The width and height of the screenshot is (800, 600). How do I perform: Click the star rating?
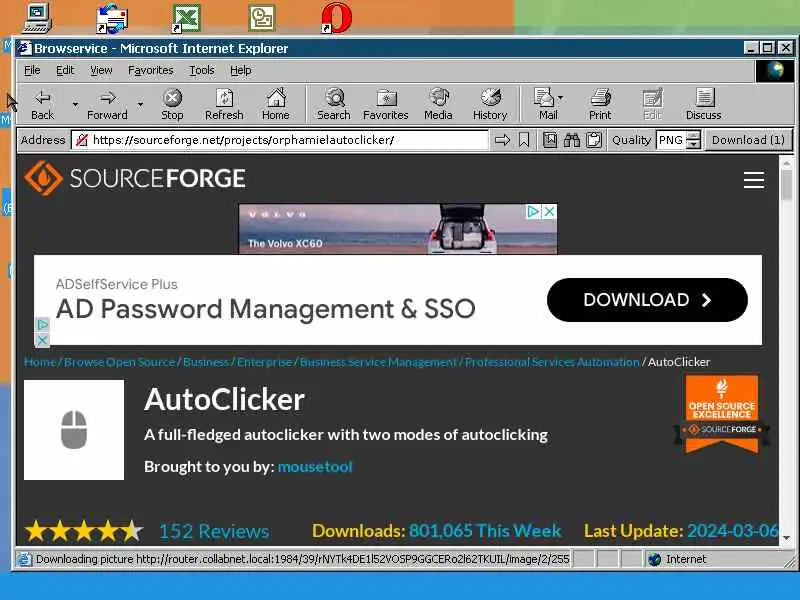point(84,531)
